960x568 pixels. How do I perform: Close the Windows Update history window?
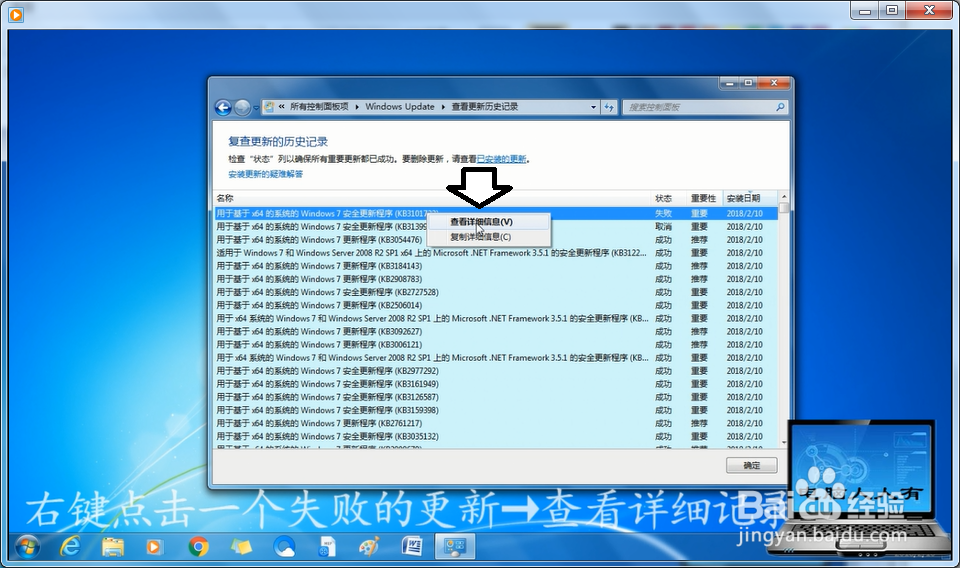(774, 83)
